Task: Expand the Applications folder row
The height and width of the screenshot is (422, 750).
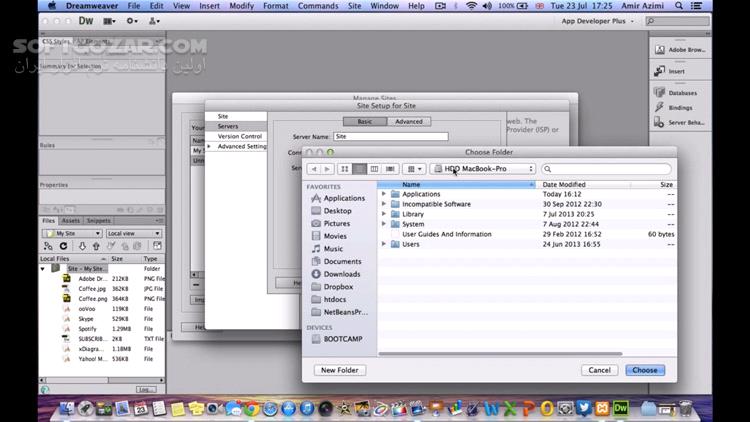Action: (x=384, y=194)
